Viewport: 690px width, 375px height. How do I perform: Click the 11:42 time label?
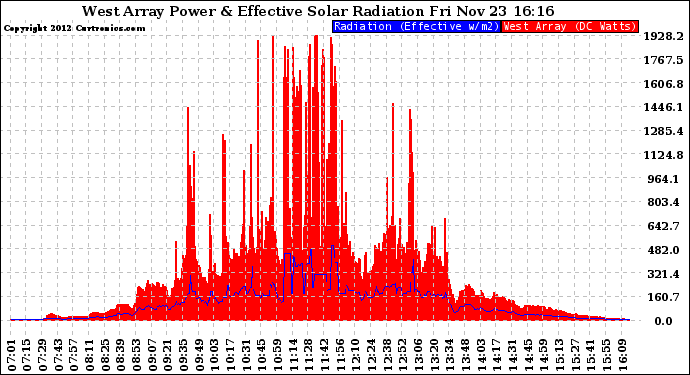coord(325,355)
